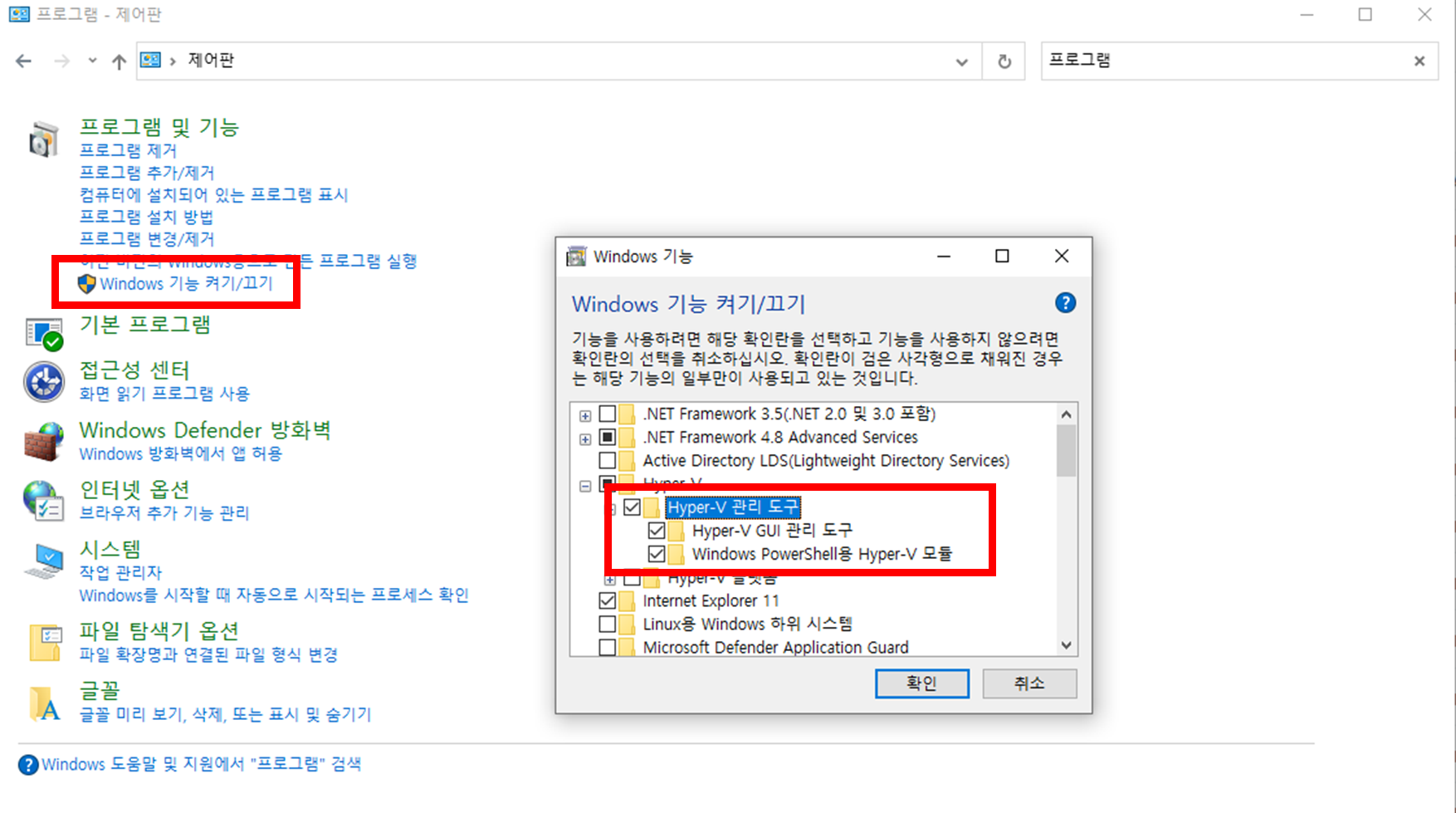Click the Ease of Access Center (접근성 센터) icon

click(43, 382)
